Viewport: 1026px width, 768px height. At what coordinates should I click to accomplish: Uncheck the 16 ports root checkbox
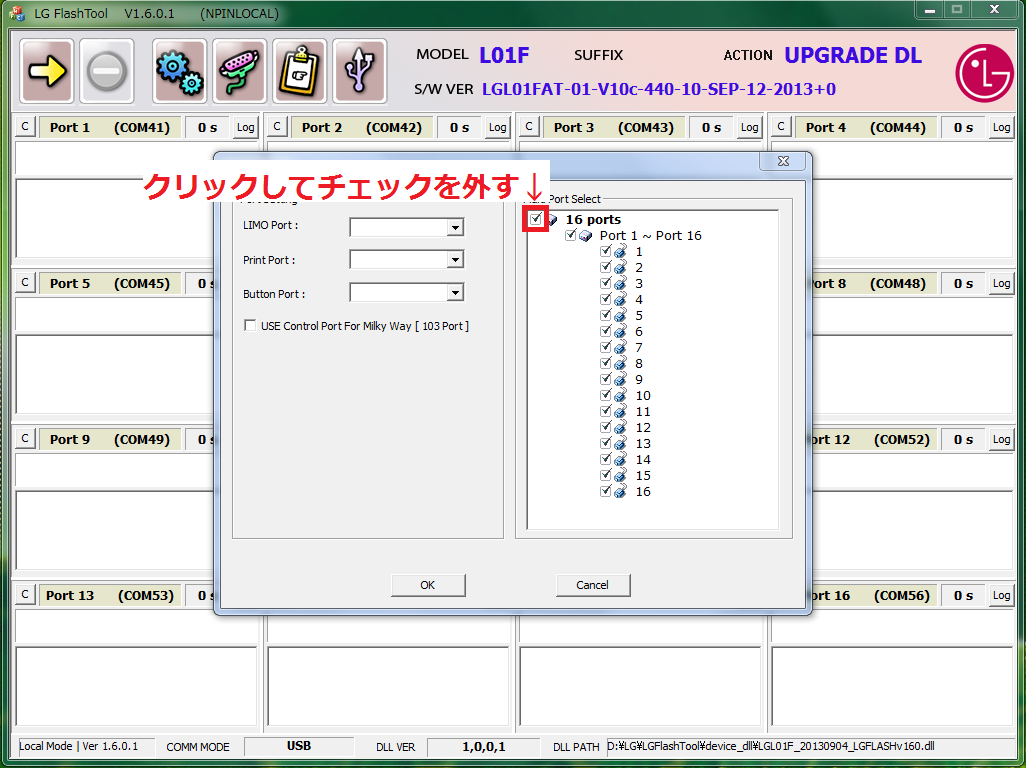tap(535, 218)
